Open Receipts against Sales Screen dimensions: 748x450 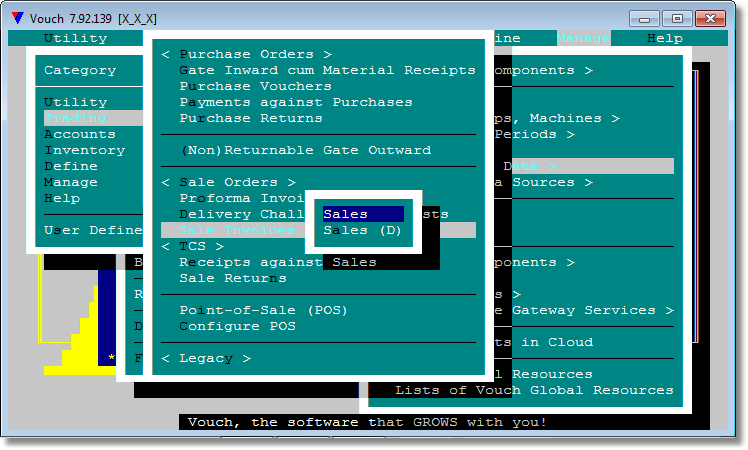click(278, 262)
